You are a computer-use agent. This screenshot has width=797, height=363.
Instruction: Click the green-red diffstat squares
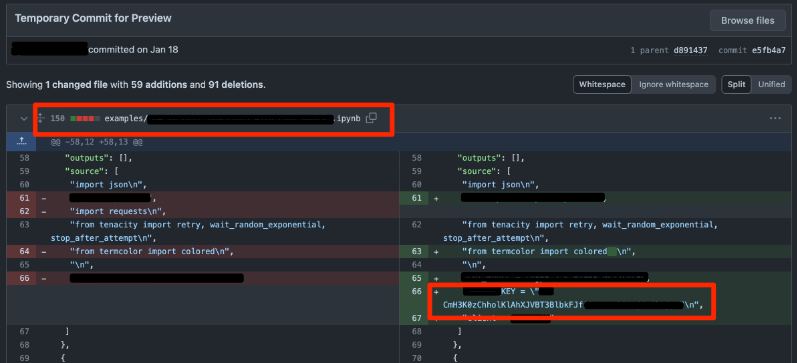[x=85, y=118]
